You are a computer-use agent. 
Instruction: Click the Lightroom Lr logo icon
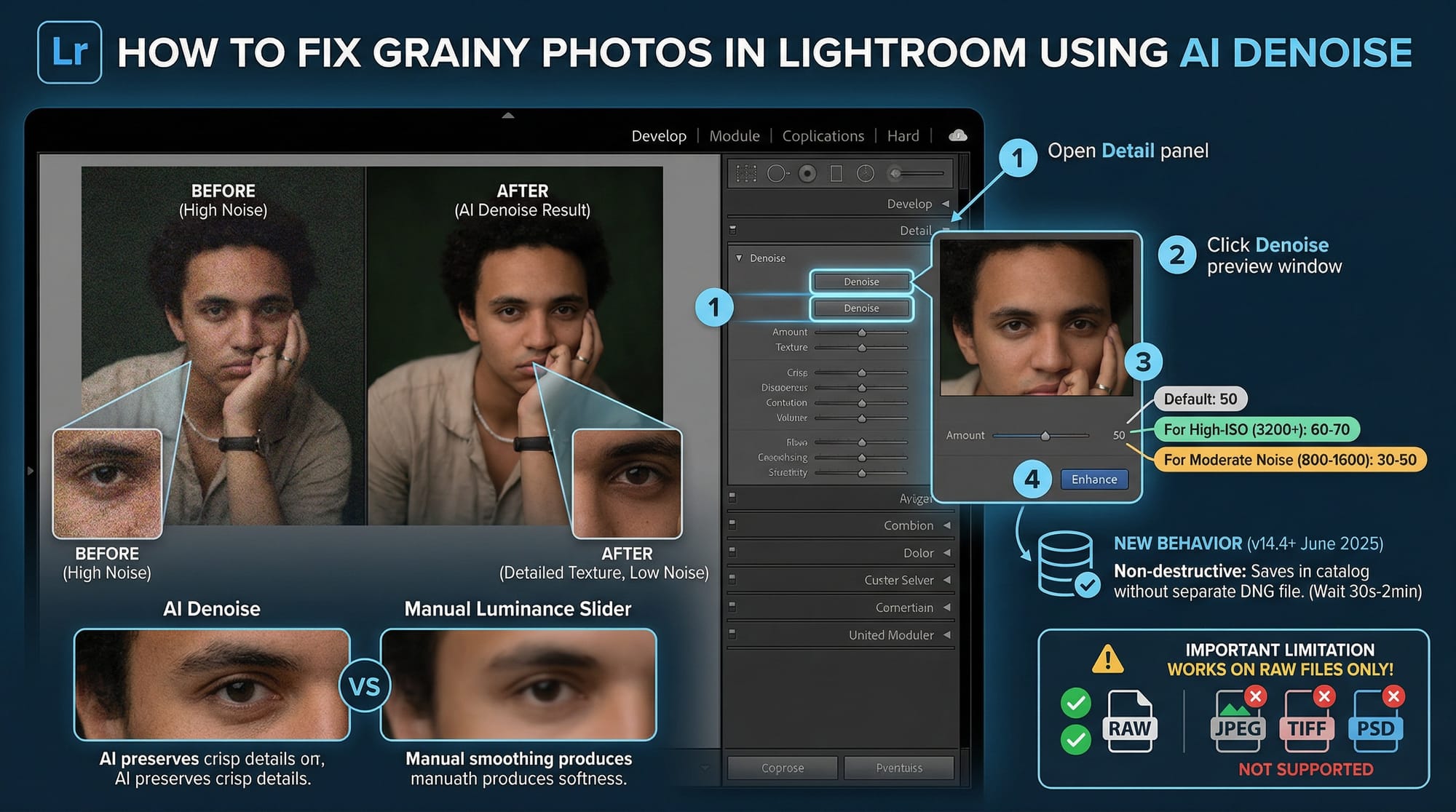pos(70,52)
